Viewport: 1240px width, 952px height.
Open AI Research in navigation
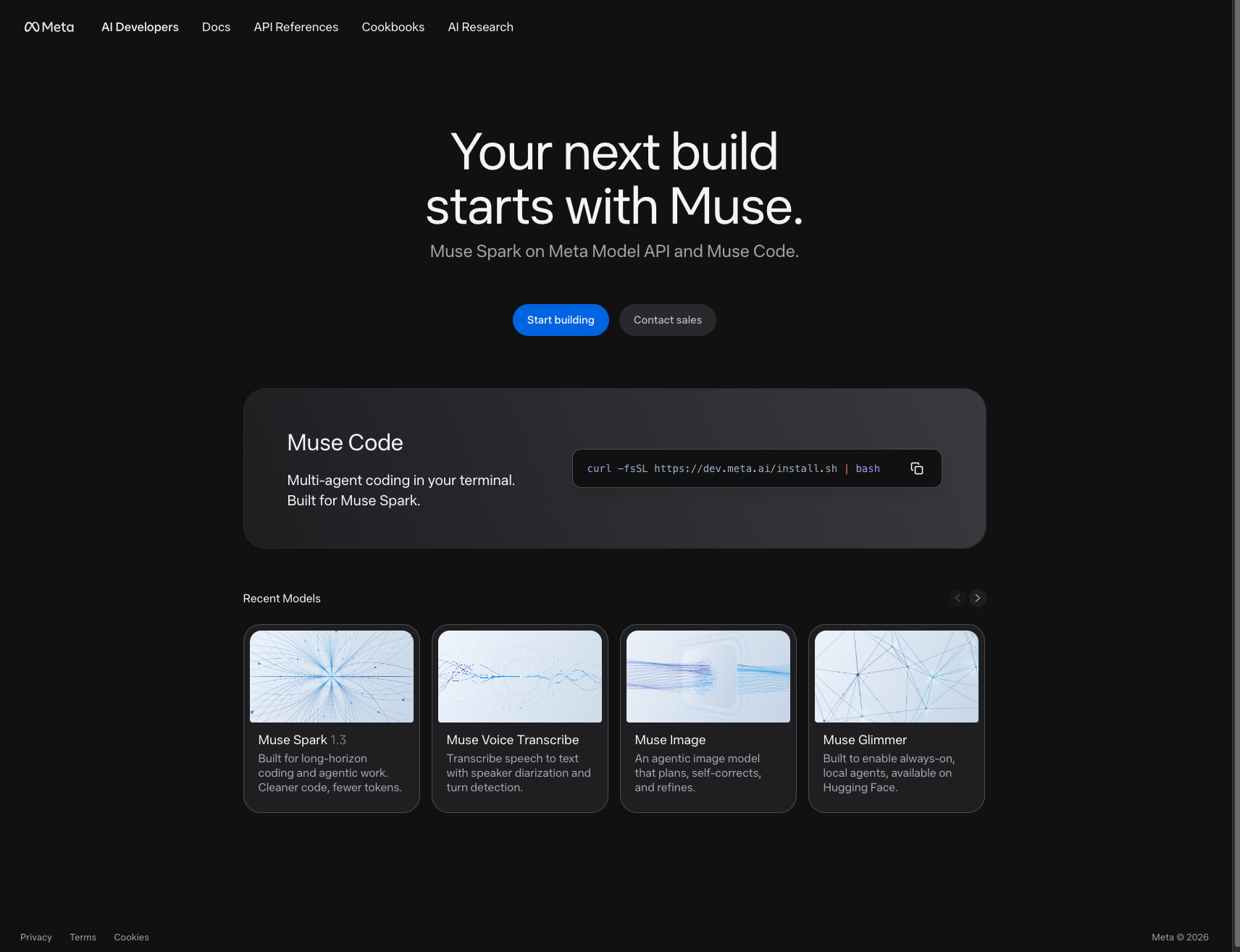(480, 27)
